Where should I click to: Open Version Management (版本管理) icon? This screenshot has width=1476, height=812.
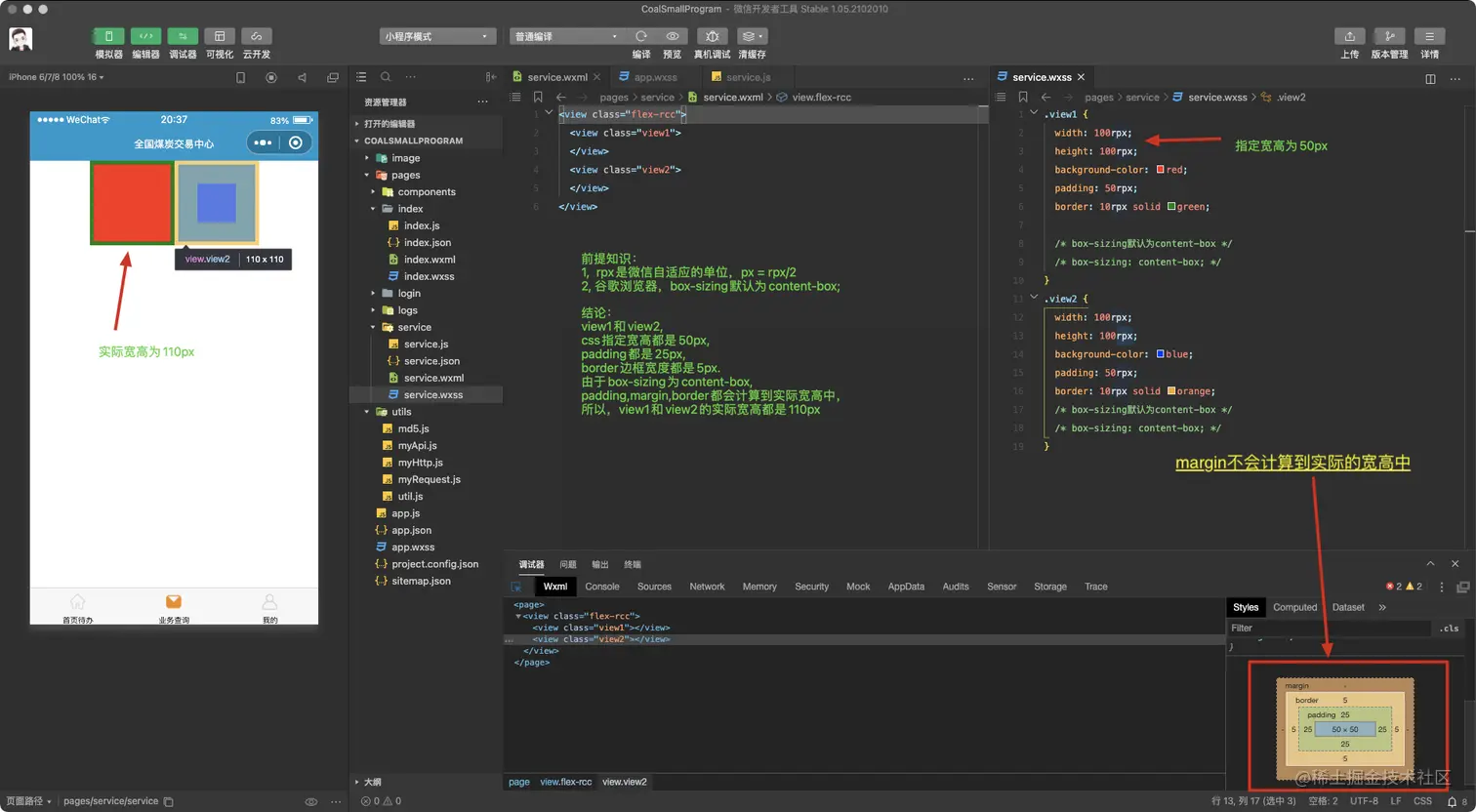tap(1389, 36)
